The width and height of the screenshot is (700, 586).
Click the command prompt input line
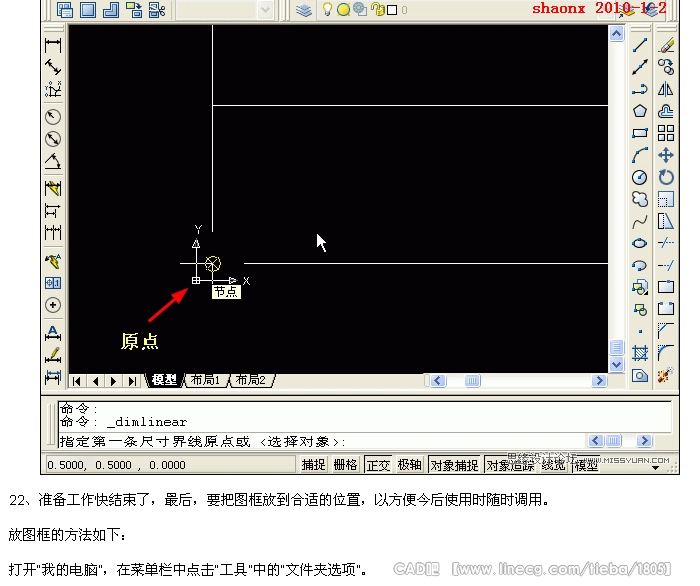pos(321,442)
